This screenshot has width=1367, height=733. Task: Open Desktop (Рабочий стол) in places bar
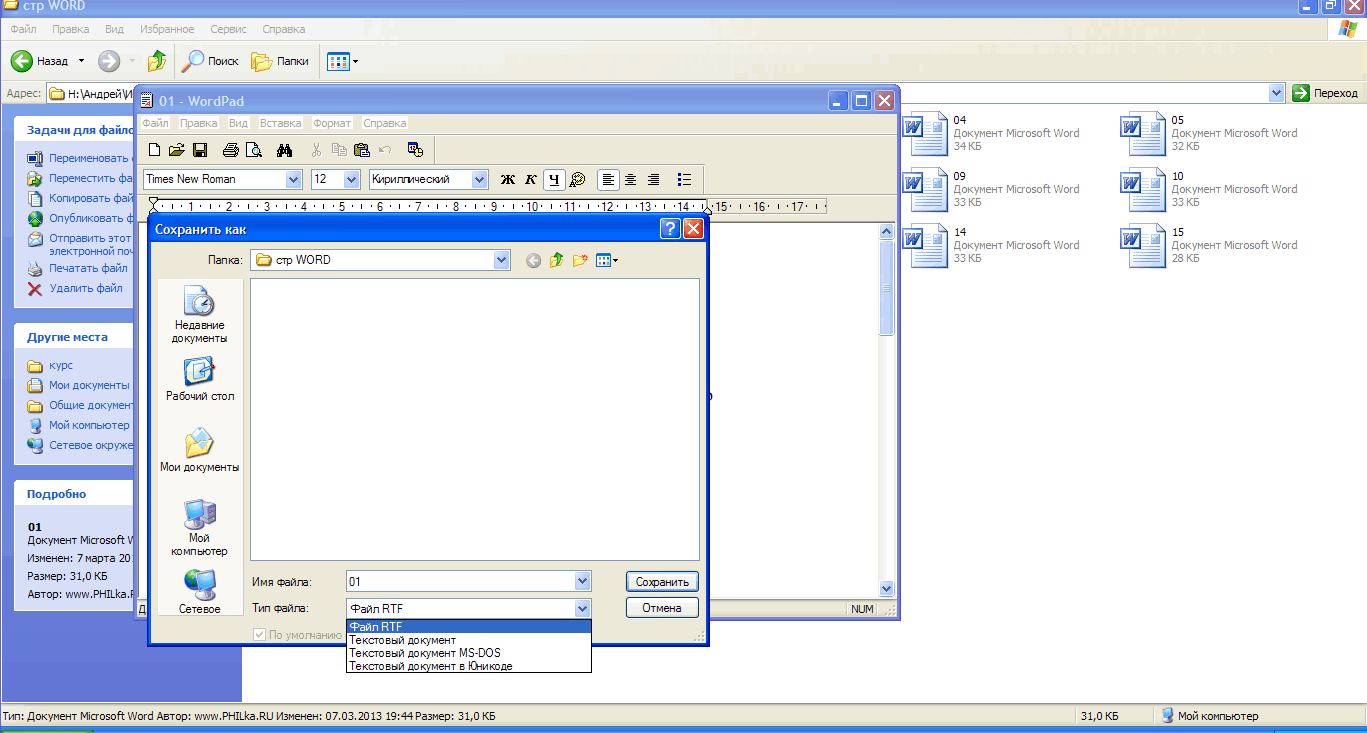[200, 381]
